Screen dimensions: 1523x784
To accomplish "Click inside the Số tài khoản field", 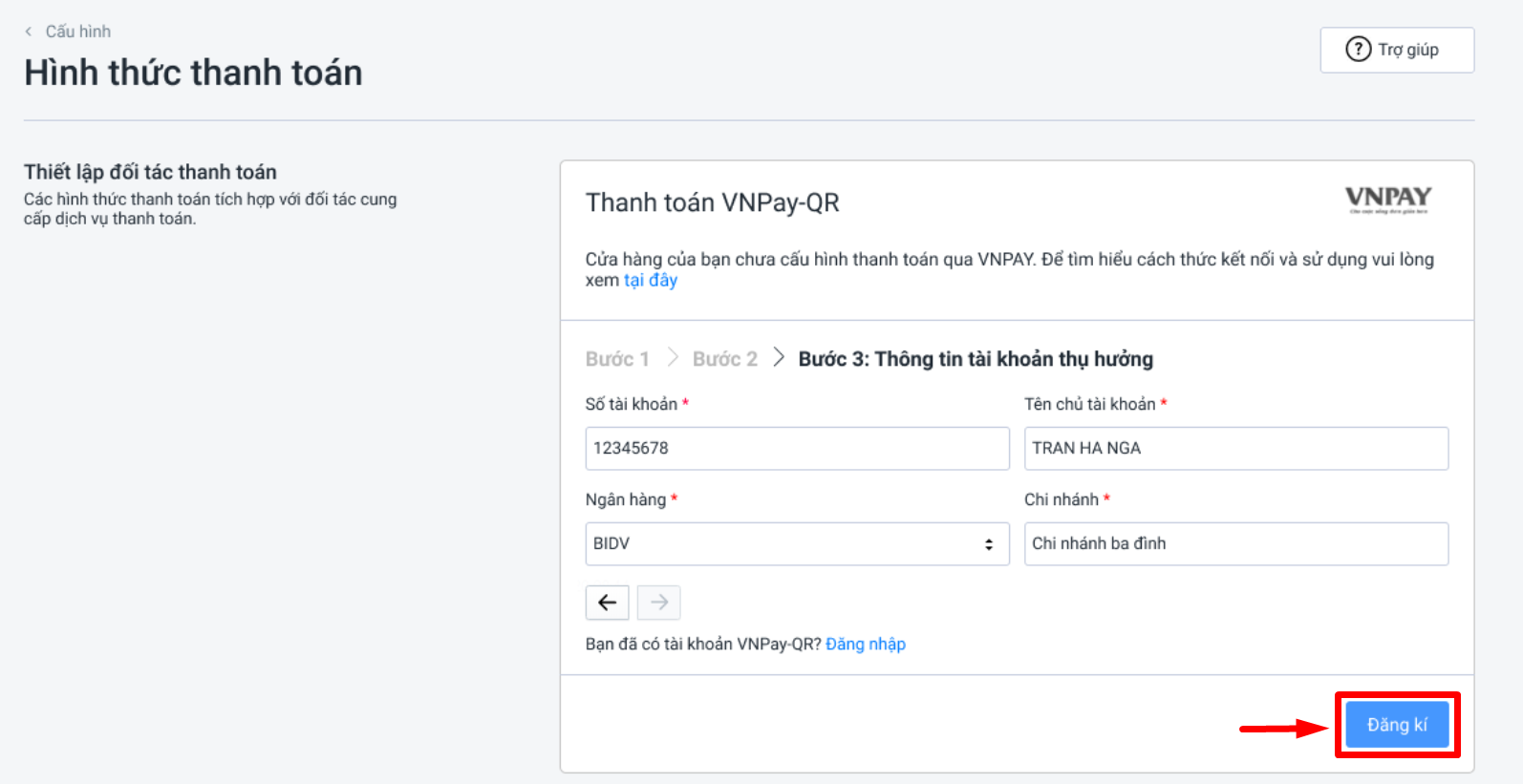I will click(x=797, y=448).
